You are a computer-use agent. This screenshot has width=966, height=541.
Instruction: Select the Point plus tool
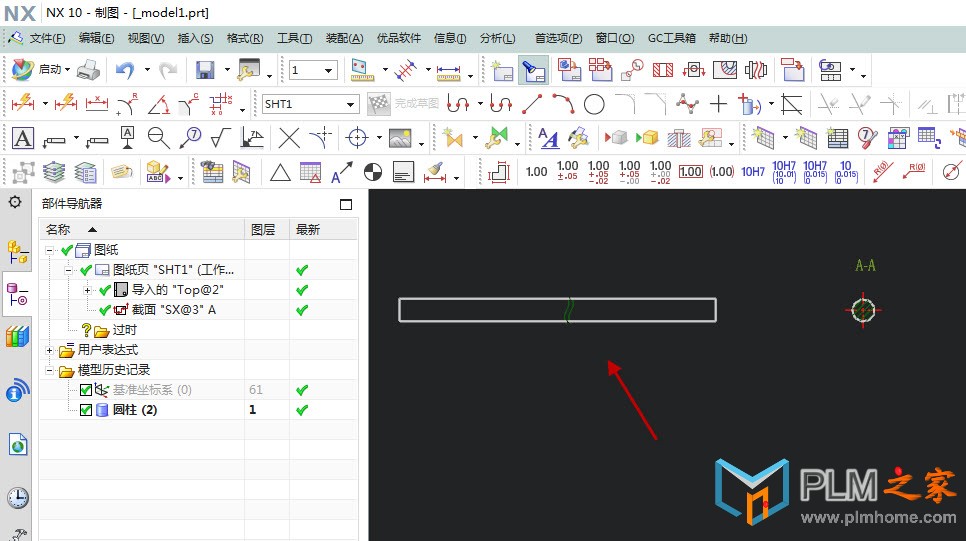(718, 104)
